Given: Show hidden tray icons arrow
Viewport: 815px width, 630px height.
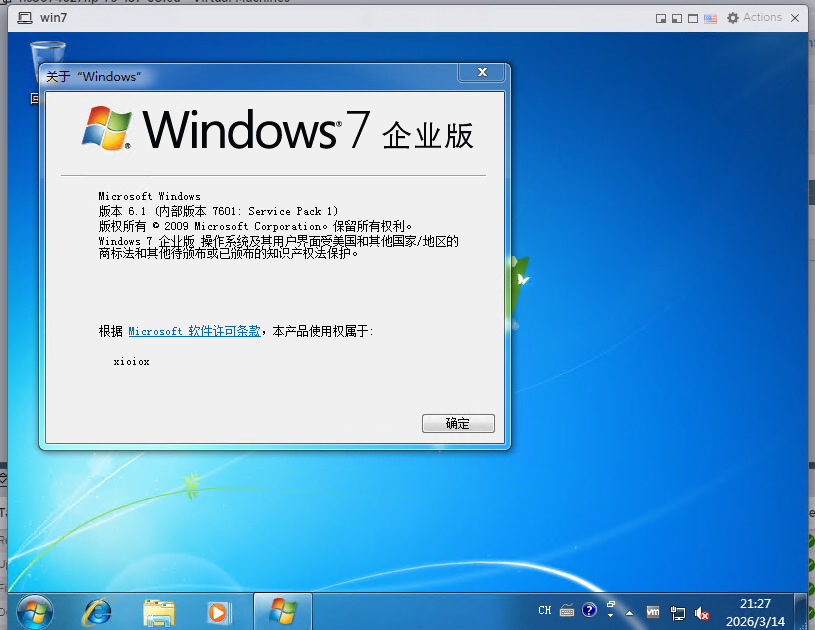Looking at the screenshot, I should click(630, 611).
